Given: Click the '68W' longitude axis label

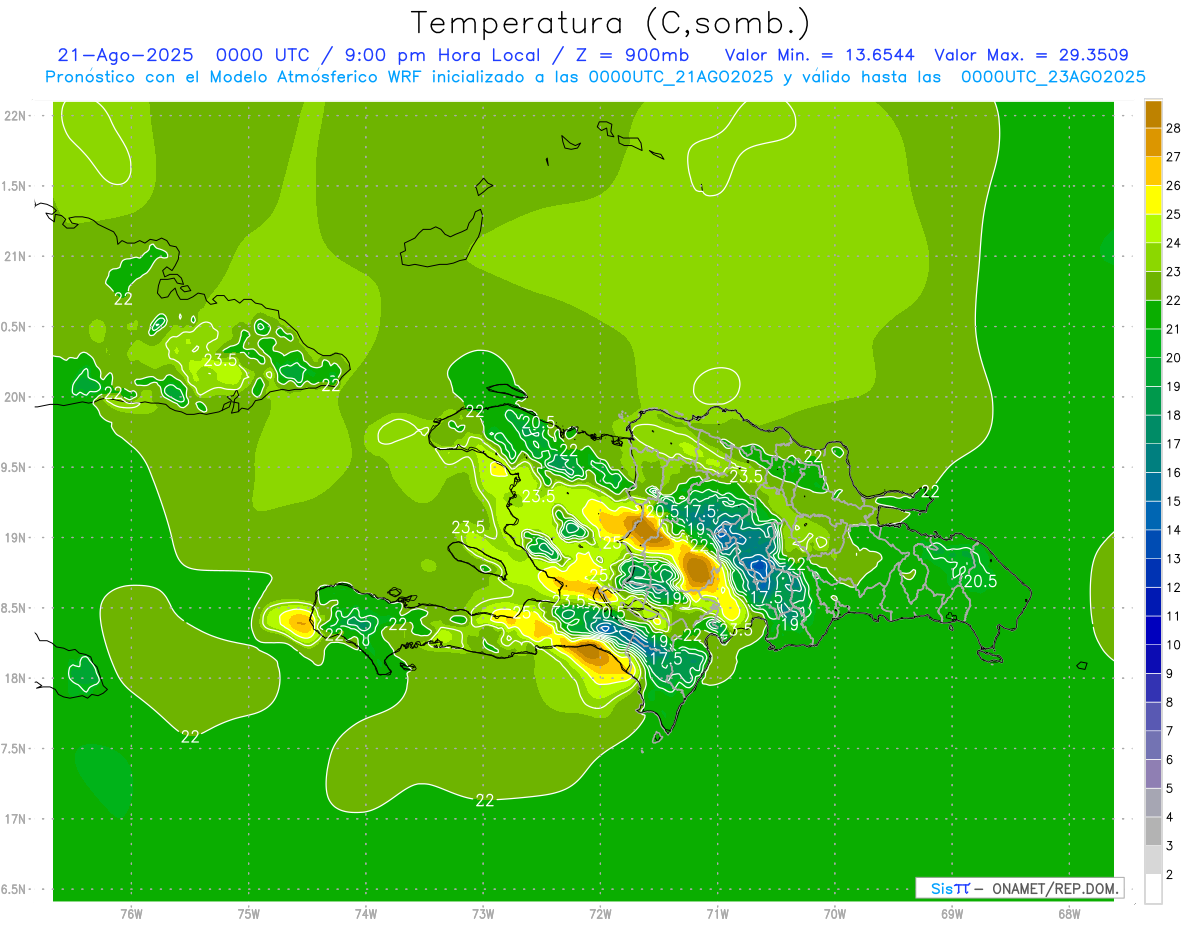Looking at the screenshot, I should coord(1069,913).
